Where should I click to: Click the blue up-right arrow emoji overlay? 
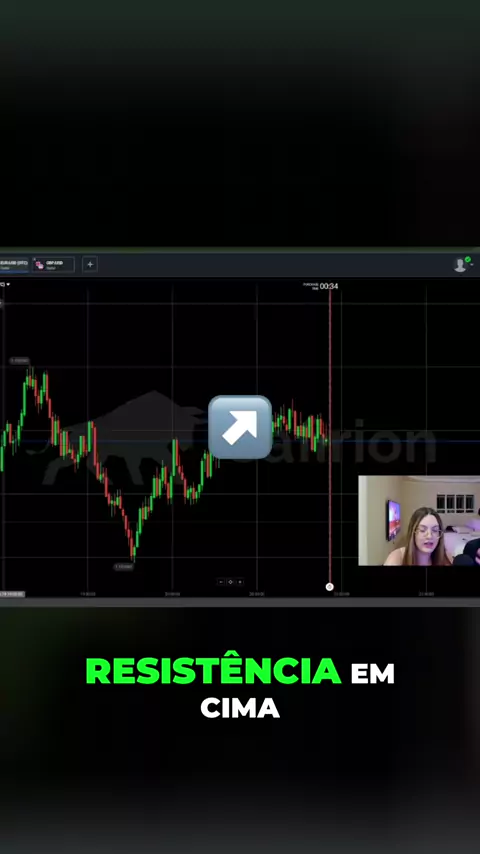tap(240, 427)
